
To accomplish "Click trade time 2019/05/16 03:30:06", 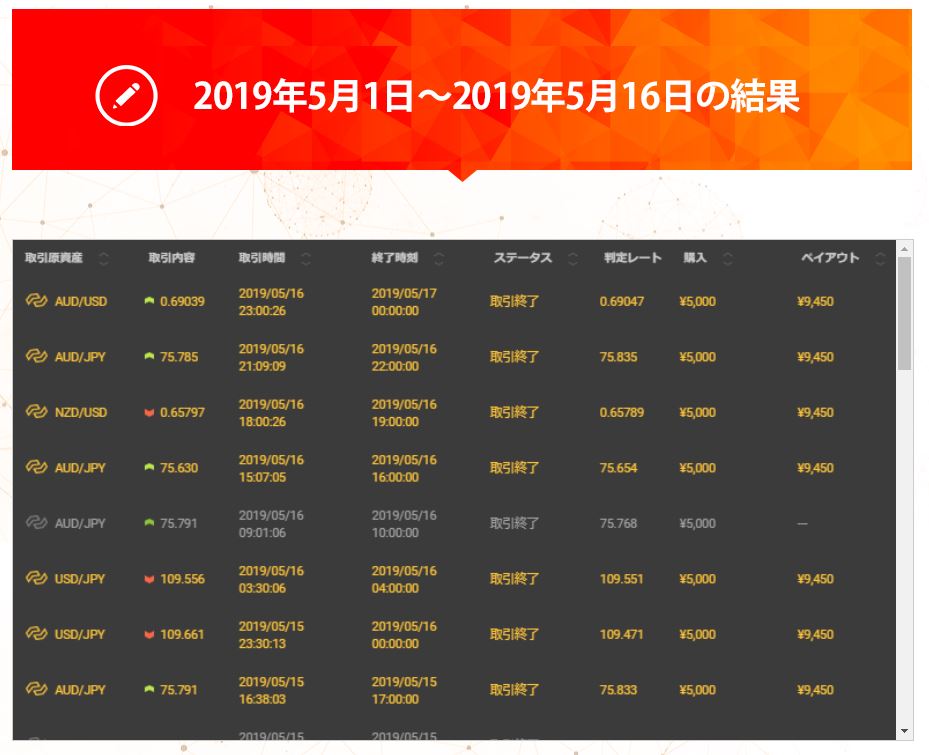I will click(271, 580).
